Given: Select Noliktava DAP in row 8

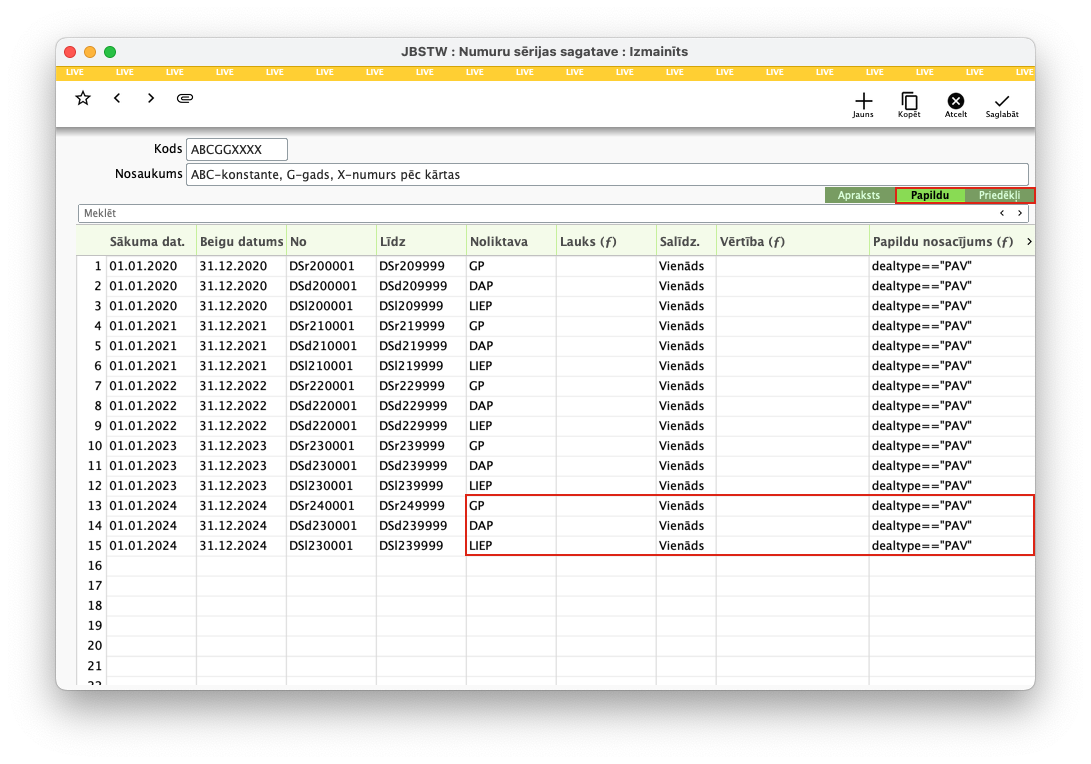Looking at the screenshot, I should coord(511,406).
